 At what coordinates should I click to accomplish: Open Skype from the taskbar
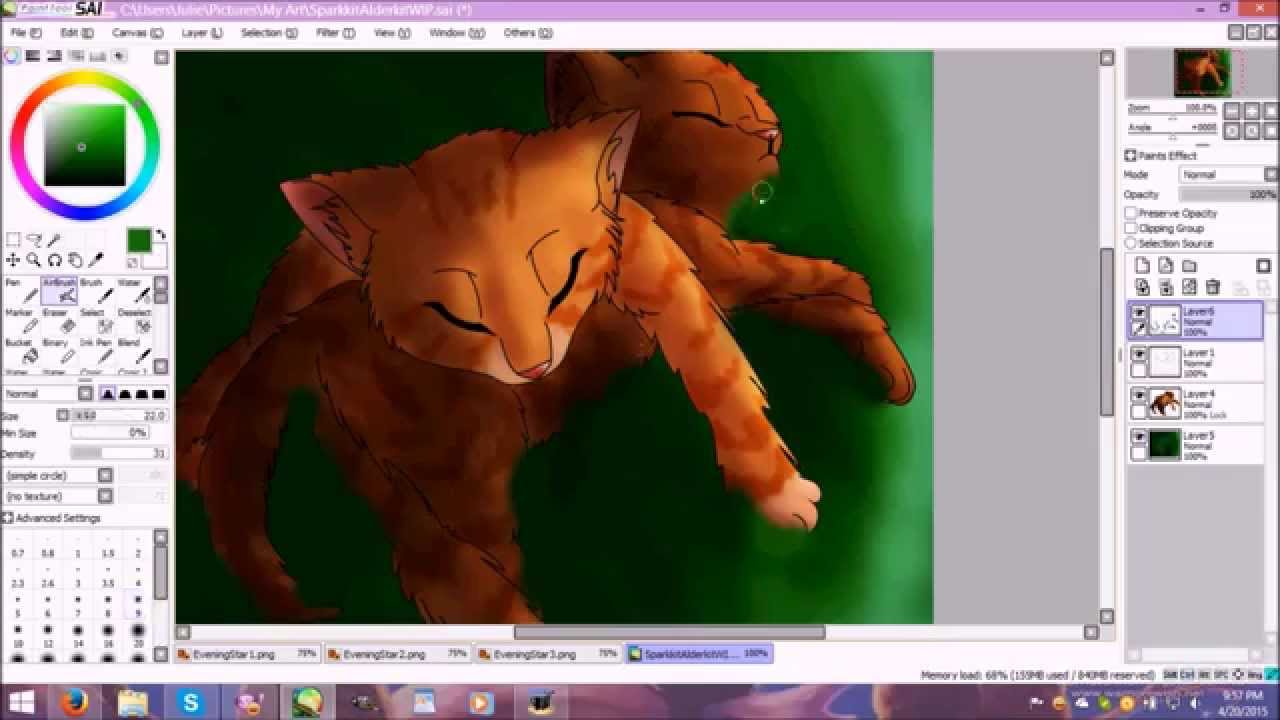190,703
